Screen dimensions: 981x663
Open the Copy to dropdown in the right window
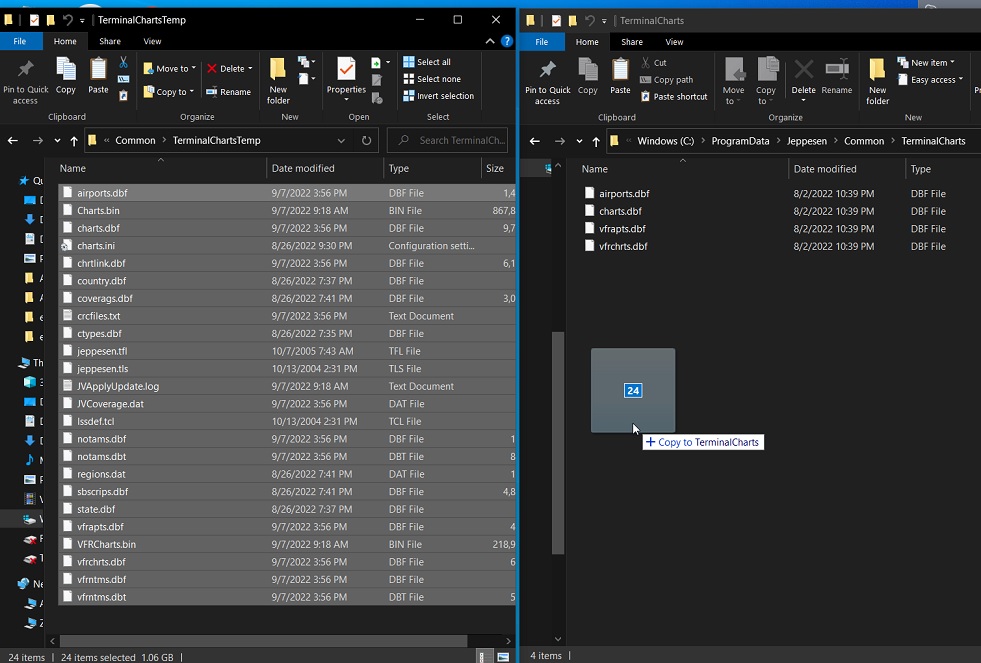point(767,85)
